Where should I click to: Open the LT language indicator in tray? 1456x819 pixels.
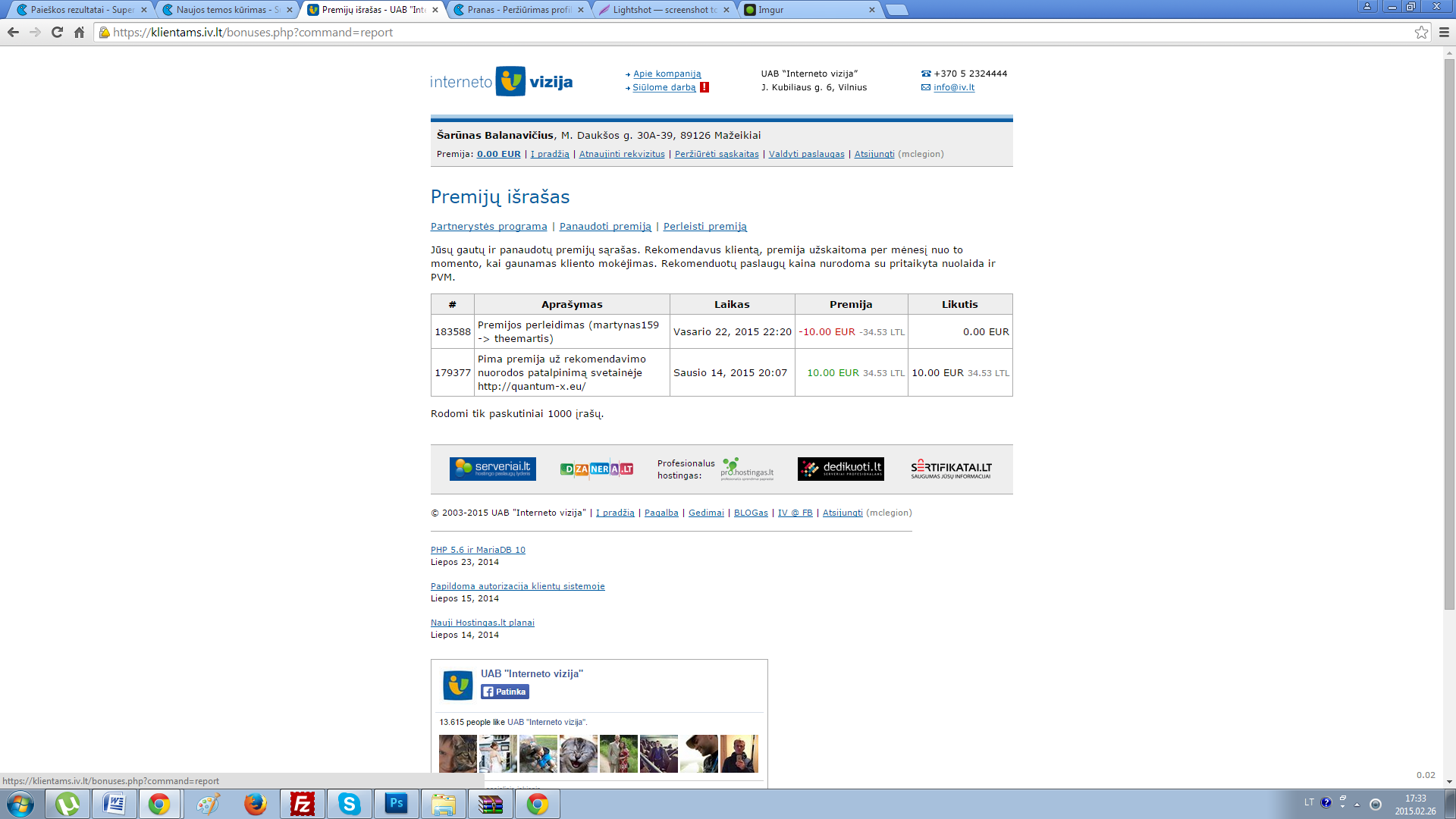[1309, 802]
